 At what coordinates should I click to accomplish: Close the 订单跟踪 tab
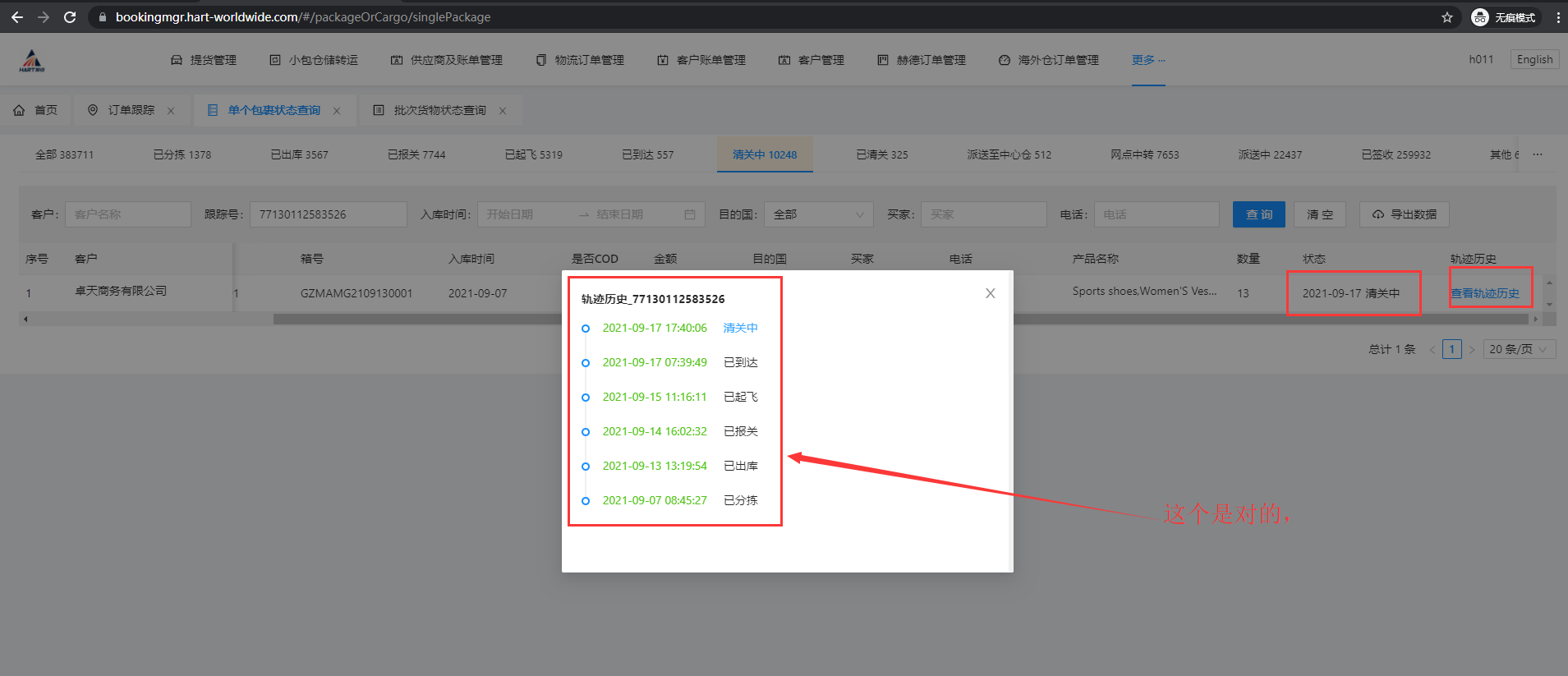tap(171, 111)
